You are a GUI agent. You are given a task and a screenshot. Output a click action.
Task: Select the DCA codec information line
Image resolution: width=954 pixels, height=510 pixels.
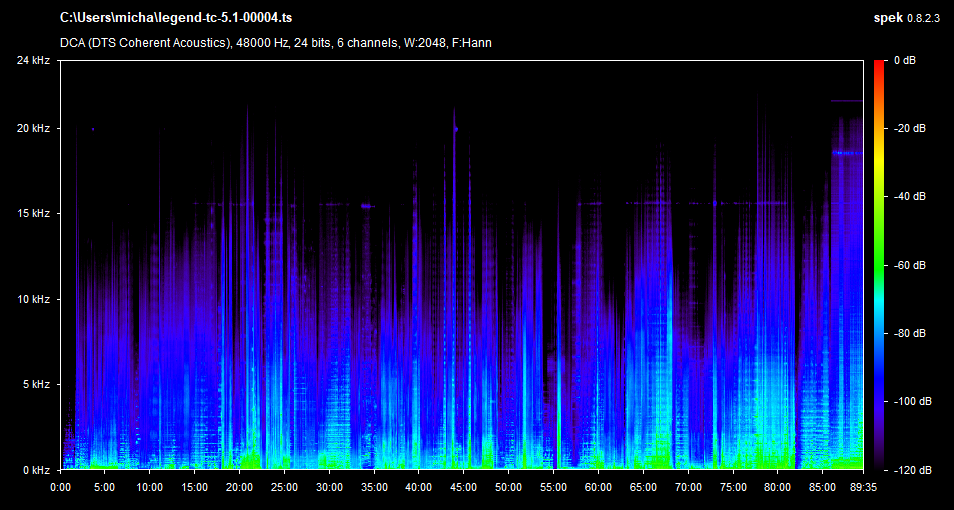tap(275, 43)
